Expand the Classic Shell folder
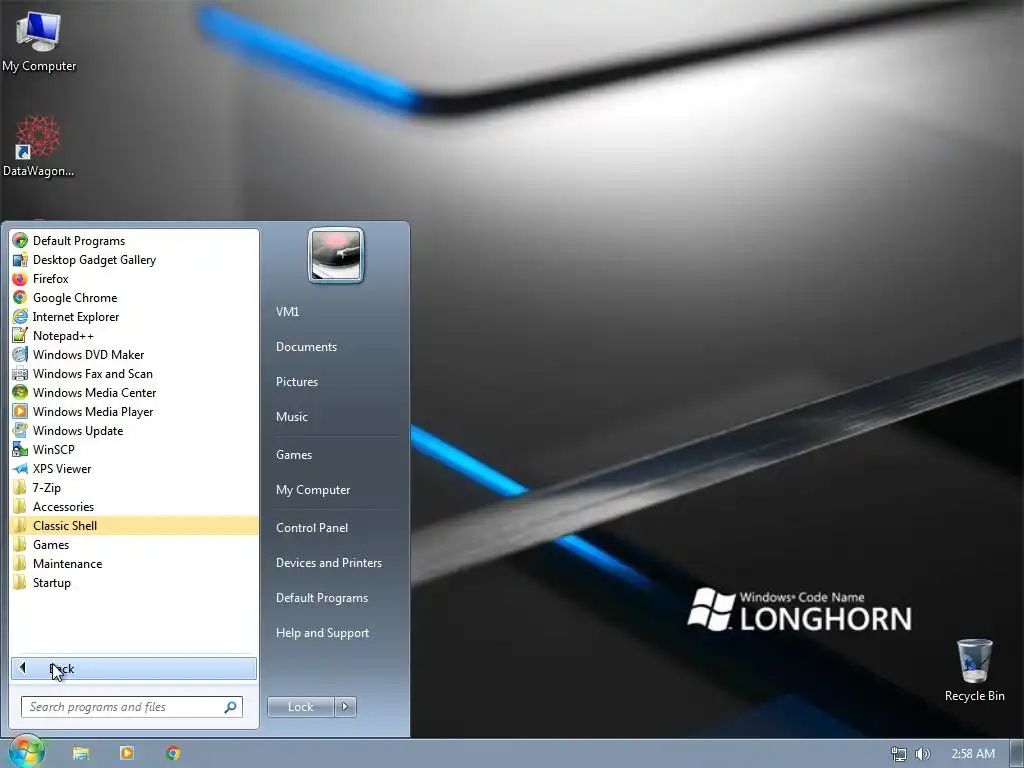 [134, 526]
